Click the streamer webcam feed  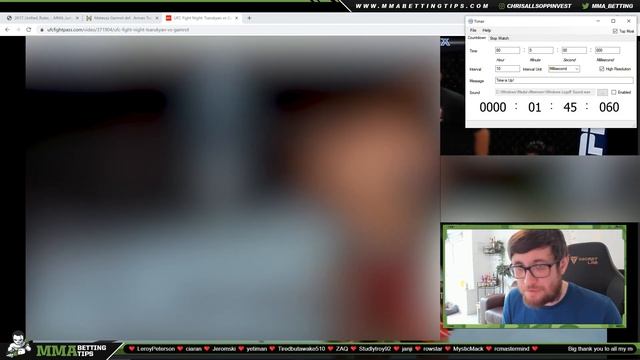coord(535,276)
